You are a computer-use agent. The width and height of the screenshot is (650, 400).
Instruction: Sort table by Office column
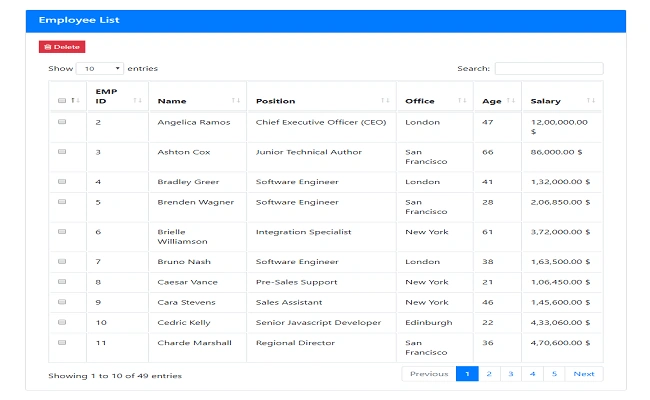462,100
